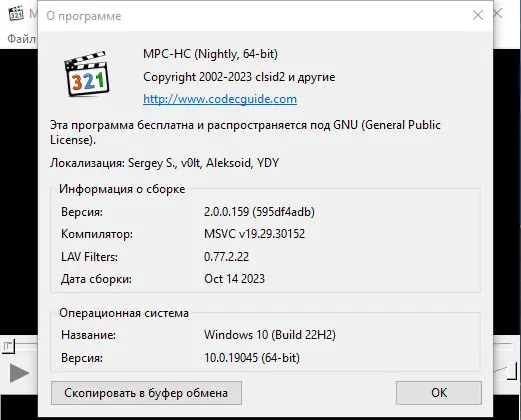The width and height of the screenshot is (521, 420).
Task: Click the compiler value MSVC v19.29.30152
Action: 254,234
